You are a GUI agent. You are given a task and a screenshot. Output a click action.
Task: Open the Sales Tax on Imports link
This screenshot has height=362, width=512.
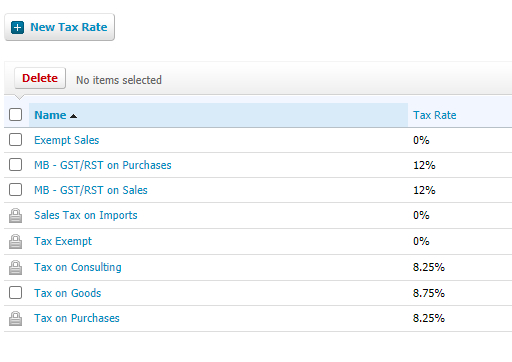pyautogui.click(x=86, y=215)
